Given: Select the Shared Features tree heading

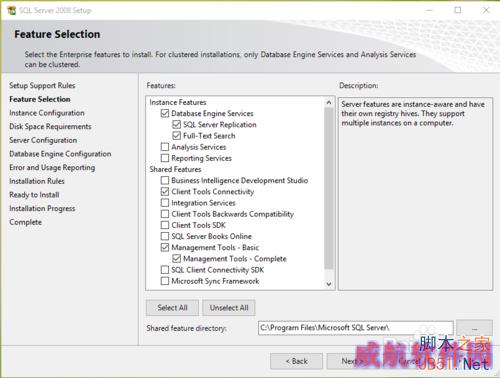Looking at the screenshot, I should (x=175, y=169).
